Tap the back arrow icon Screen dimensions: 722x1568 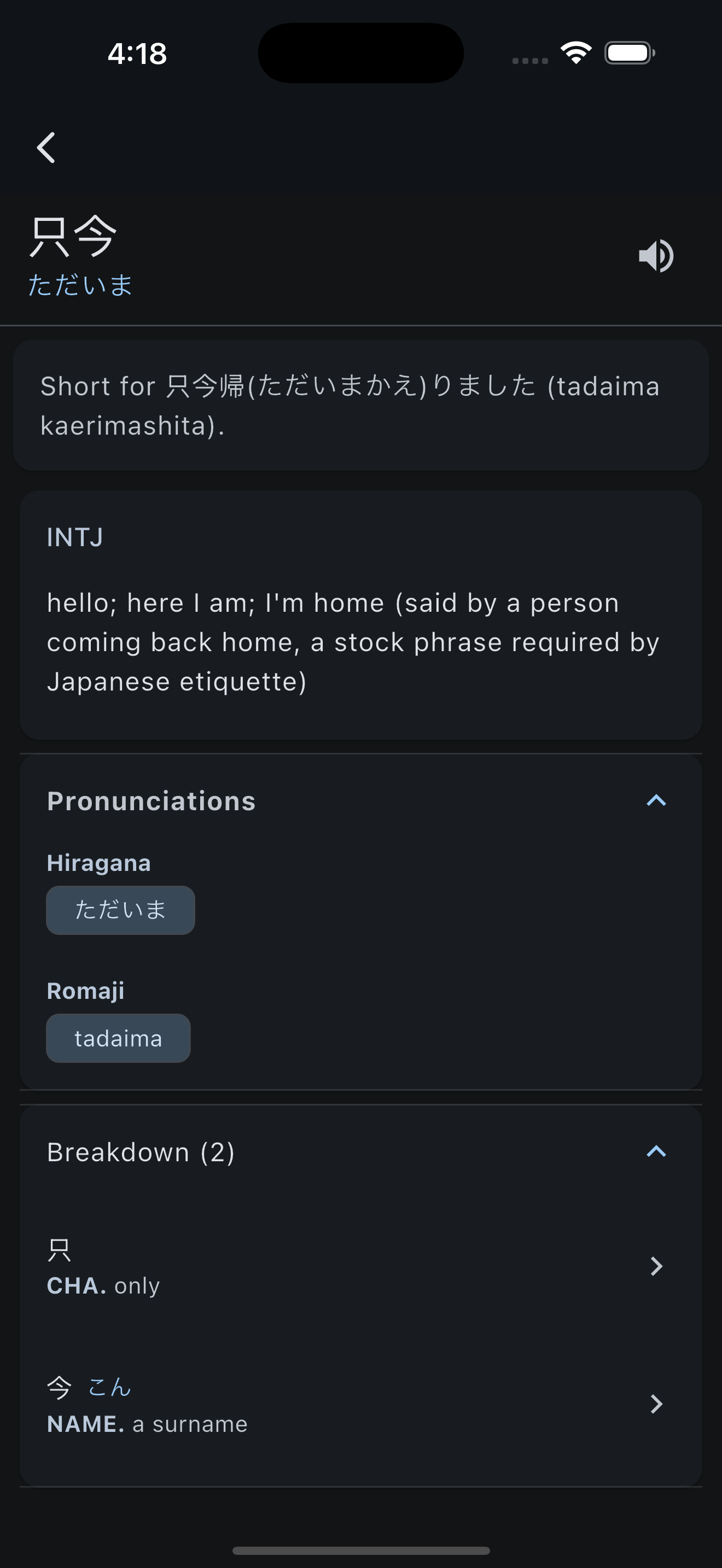point(46,147)
